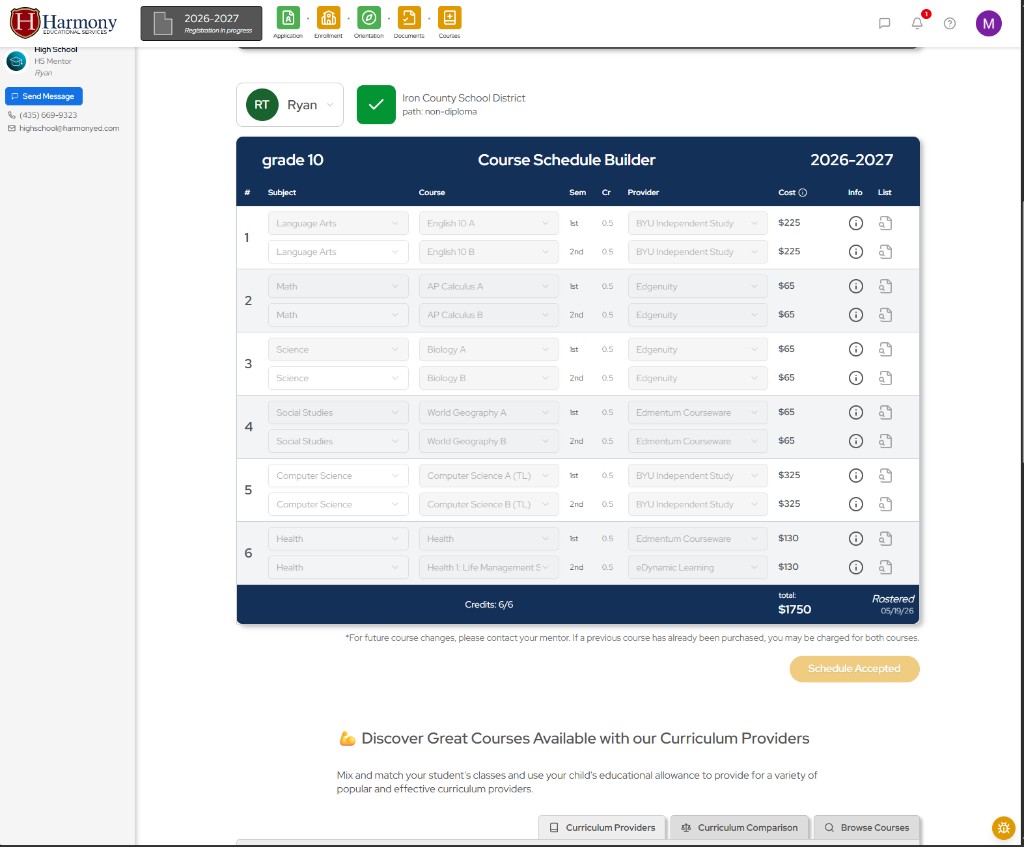Show info for Computer Science B (TL)
Screen dimensions: 1024x847
point(856,504)
